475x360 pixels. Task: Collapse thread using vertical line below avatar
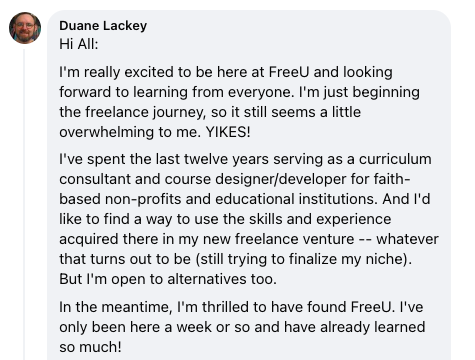pos(24,204)
